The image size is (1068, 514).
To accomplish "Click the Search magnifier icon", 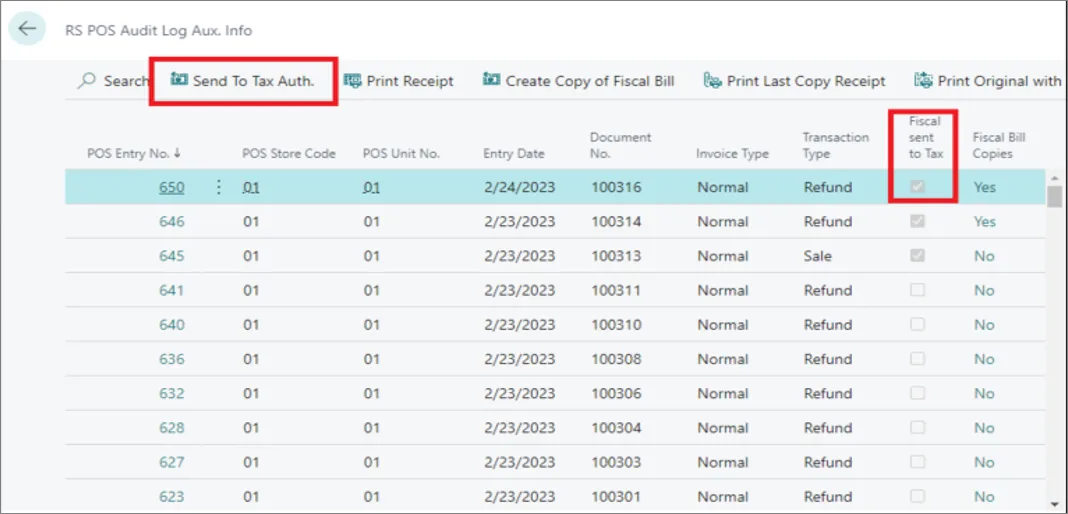I will click(87, 81).
